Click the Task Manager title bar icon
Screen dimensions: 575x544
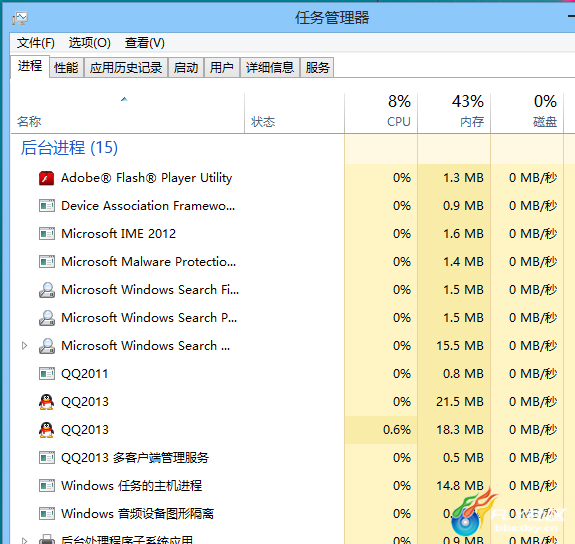[x=20, y=18]
